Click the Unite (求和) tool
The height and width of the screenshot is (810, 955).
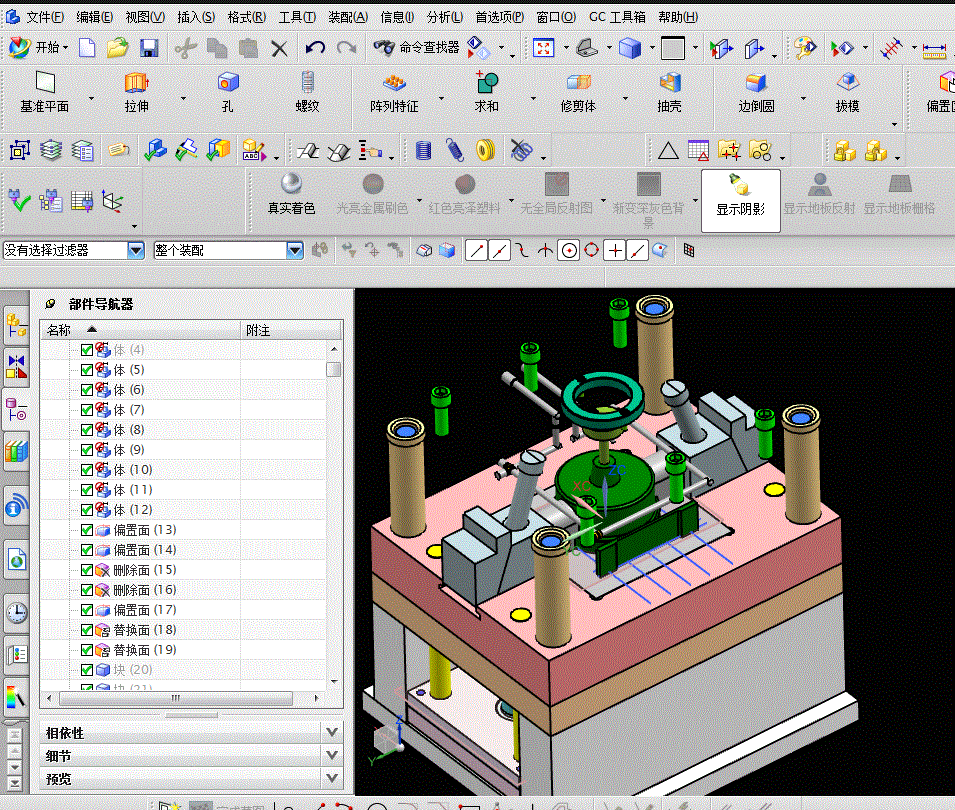(487, 92)
